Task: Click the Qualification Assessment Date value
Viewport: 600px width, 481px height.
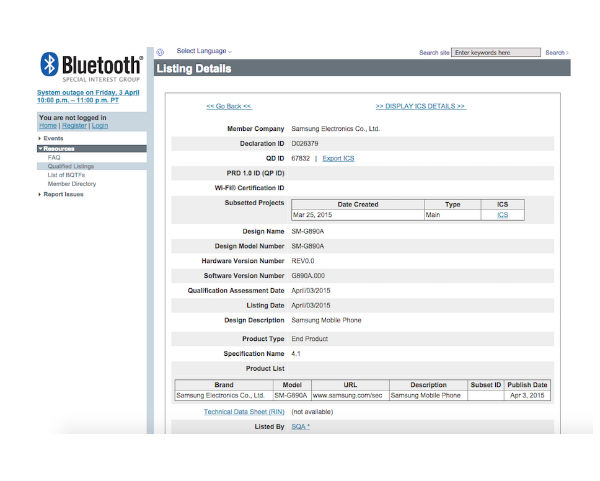Action: [311, 291]
